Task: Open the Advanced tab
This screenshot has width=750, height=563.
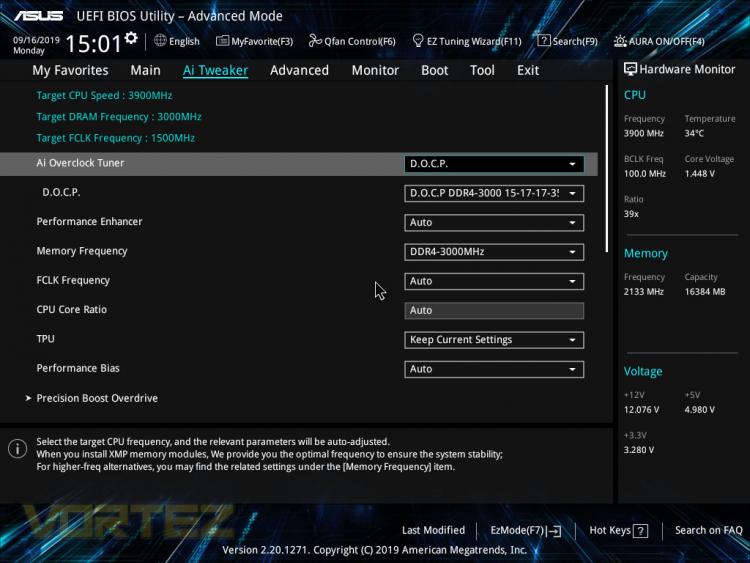Action: [x=299, y=70]
